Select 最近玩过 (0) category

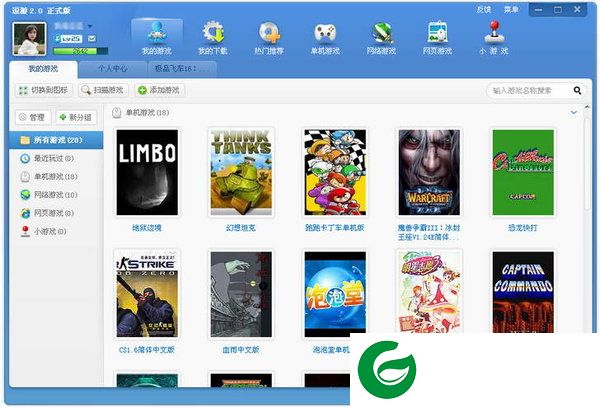(x=56, y=158)
